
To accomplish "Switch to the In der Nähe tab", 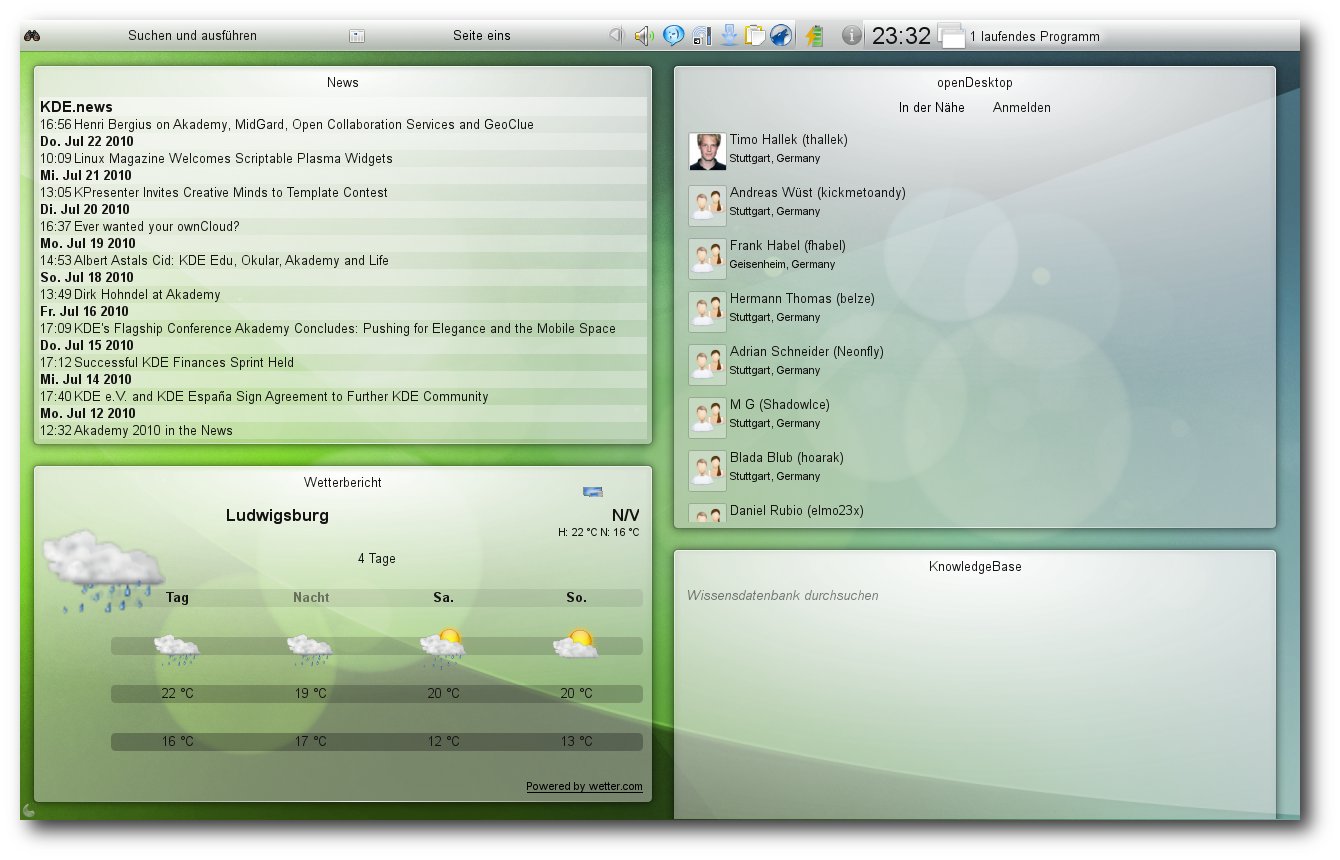I will click(x=932, y=107).
